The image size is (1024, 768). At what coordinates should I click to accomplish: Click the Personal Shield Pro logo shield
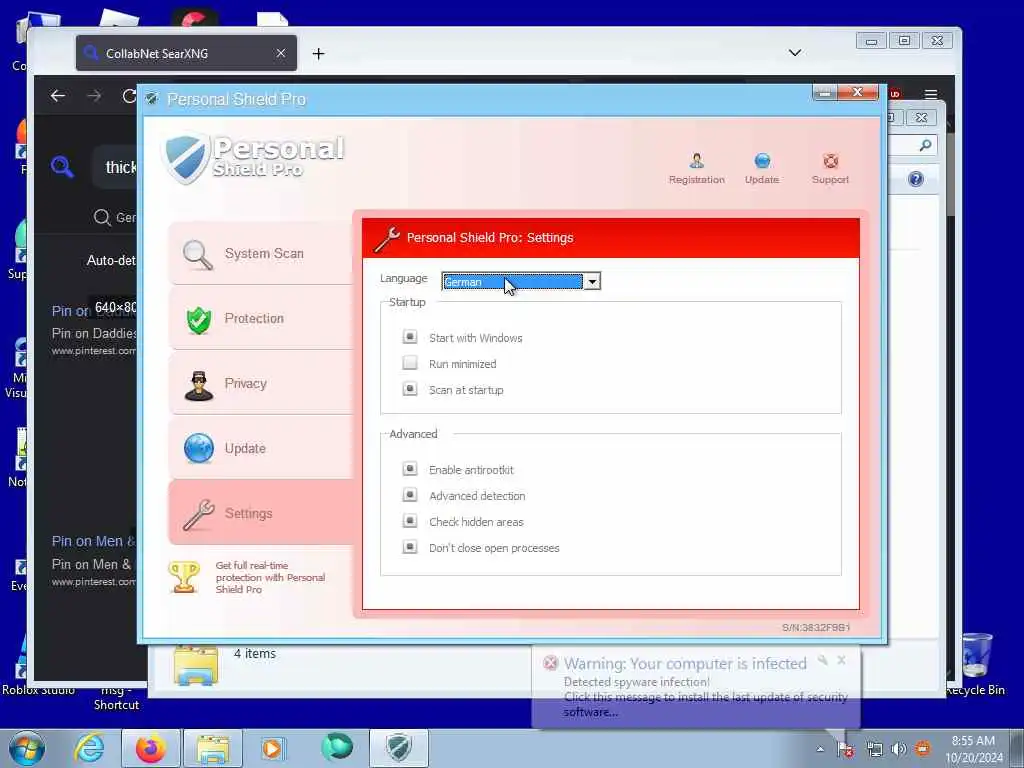(185, 157)
